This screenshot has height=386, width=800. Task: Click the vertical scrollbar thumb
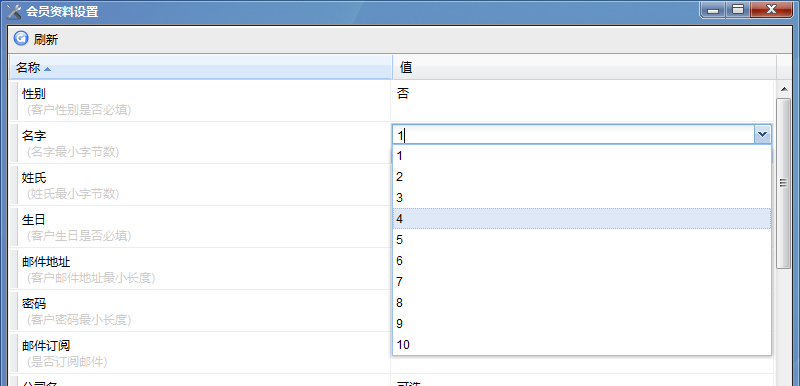(783, 184)
